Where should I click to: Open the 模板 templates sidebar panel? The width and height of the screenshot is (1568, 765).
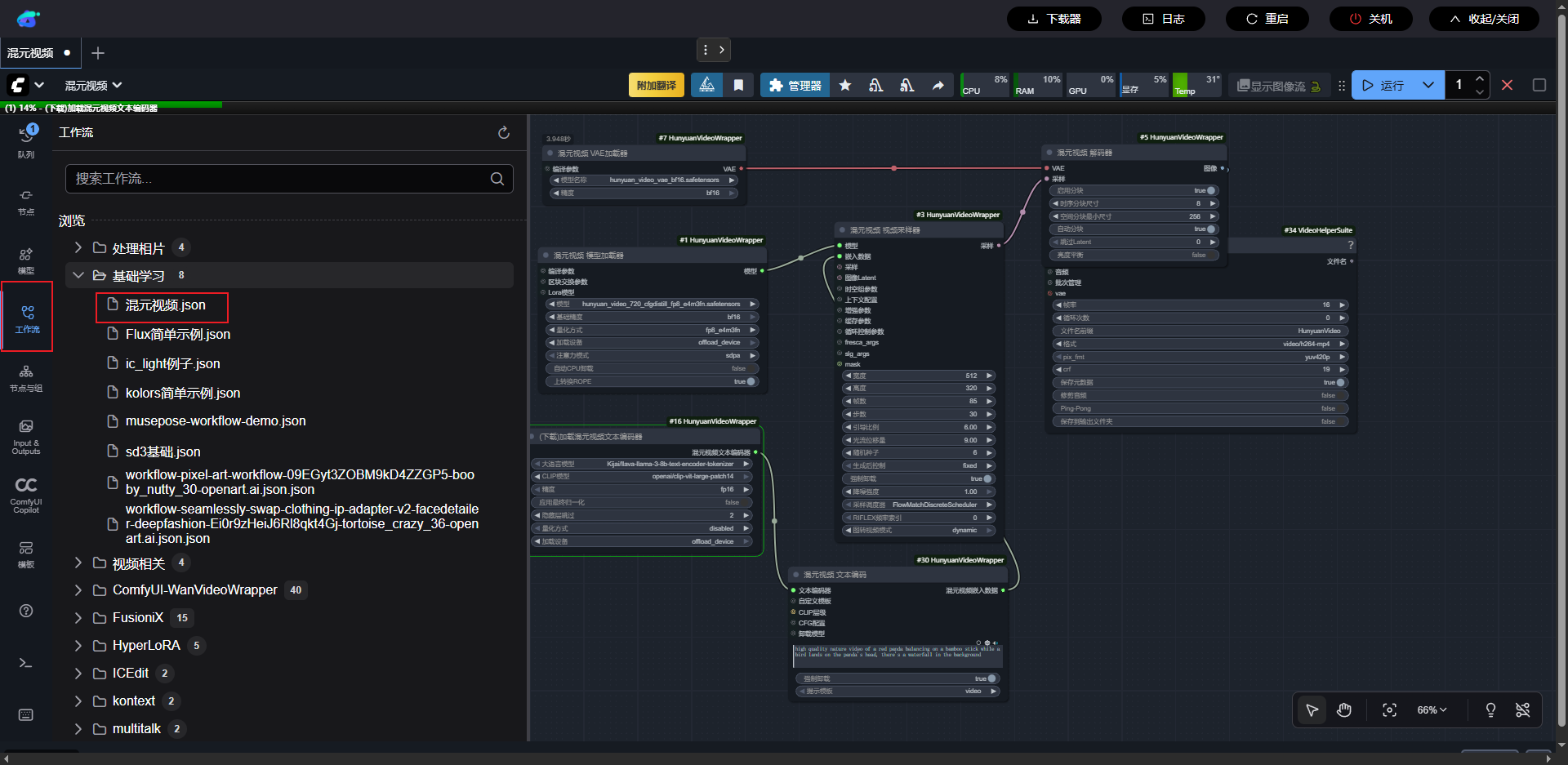[x=26, y=554]
